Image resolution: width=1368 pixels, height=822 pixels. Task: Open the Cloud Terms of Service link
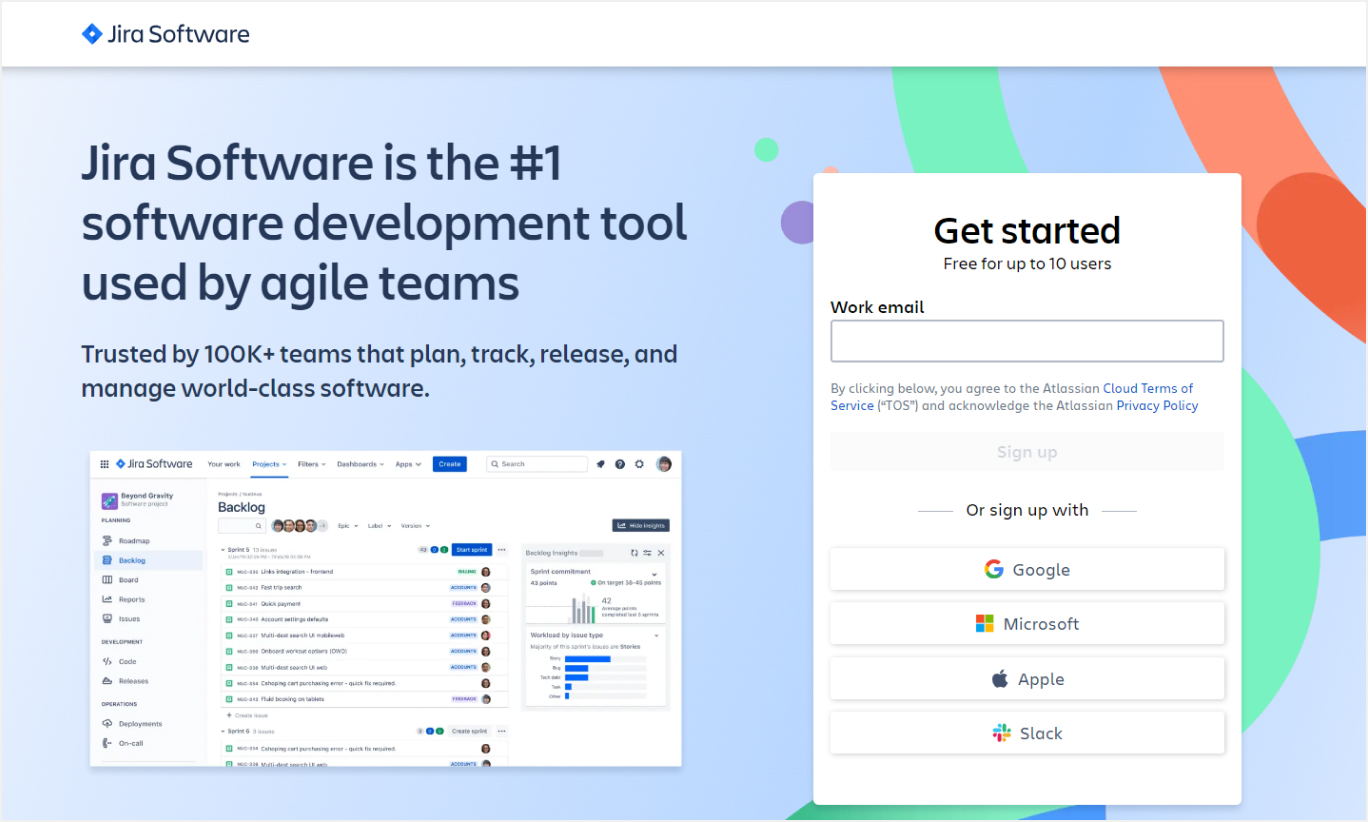click(x=1147, y=388)
